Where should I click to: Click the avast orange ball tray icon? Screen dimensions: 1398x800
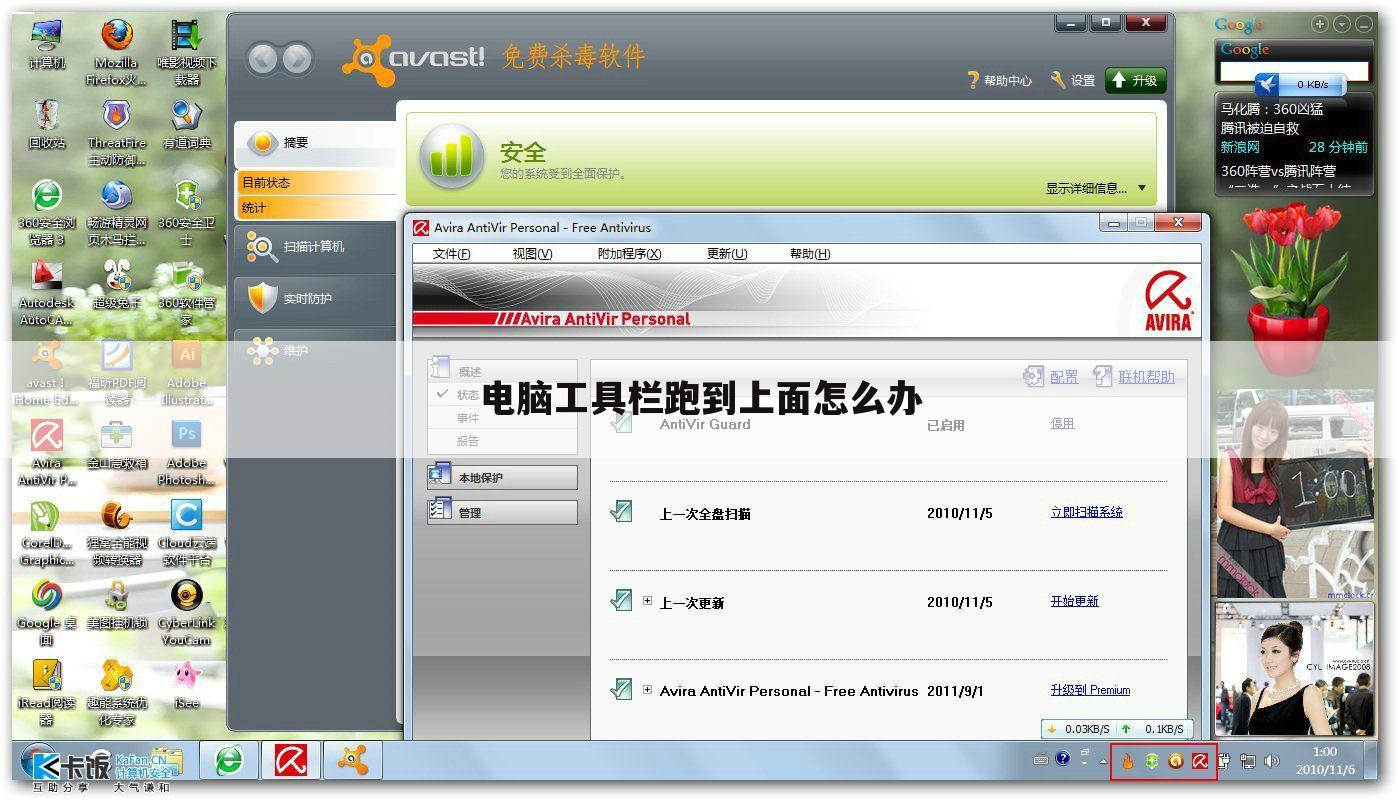point(1176,762)
